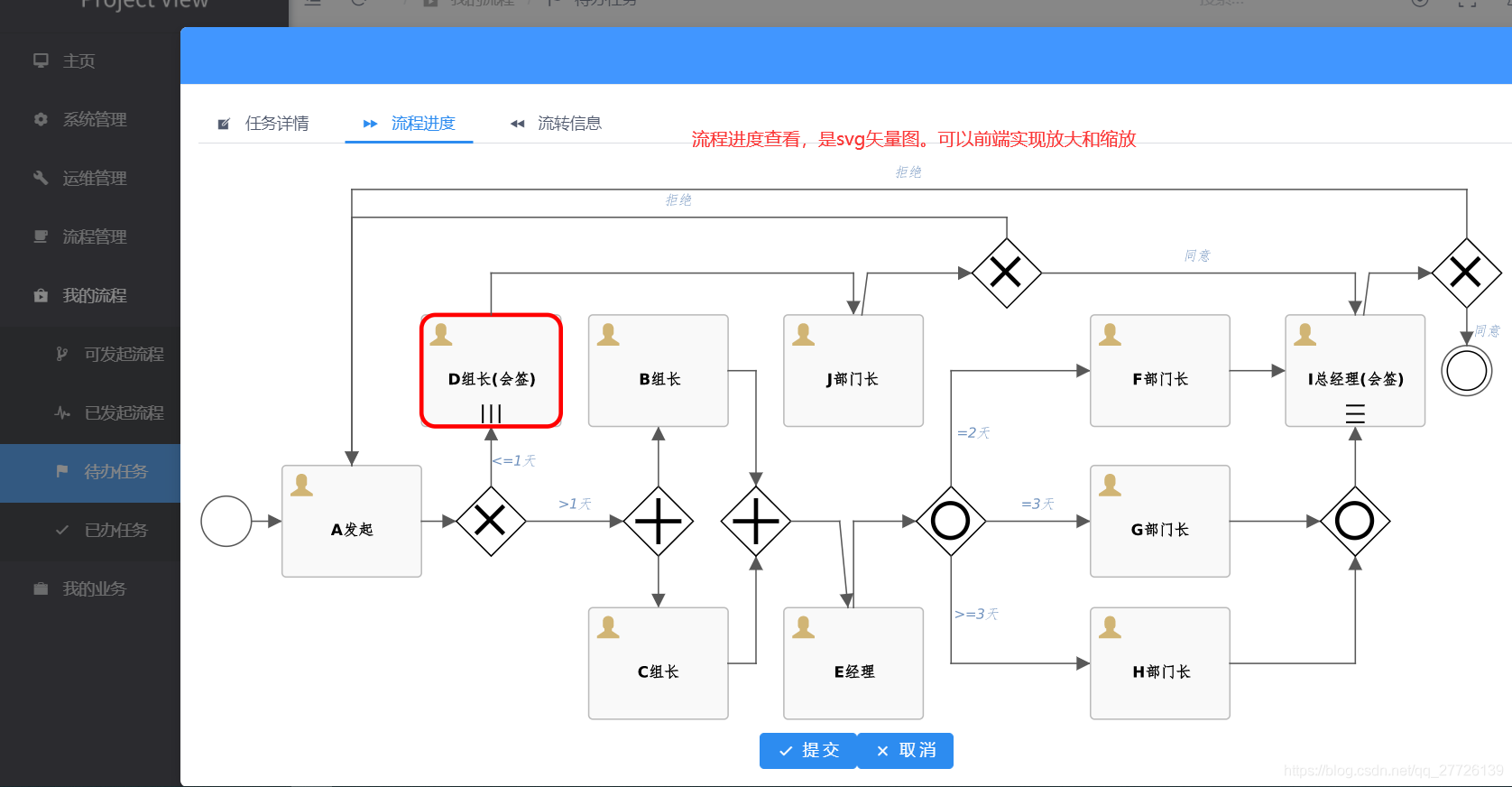The width and height of the screenshot is (1512, 787).
Task: Open 系统管理 in sidebar
Action: coord(90,119)
